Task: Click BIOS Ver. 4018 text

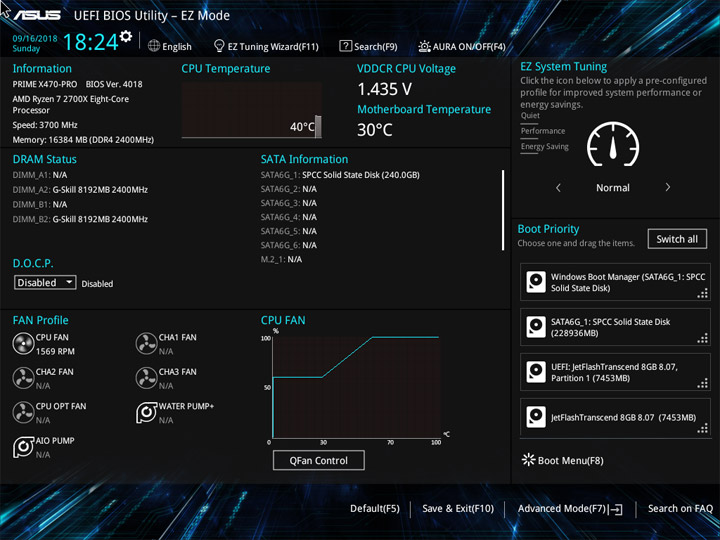Action: 114,84
